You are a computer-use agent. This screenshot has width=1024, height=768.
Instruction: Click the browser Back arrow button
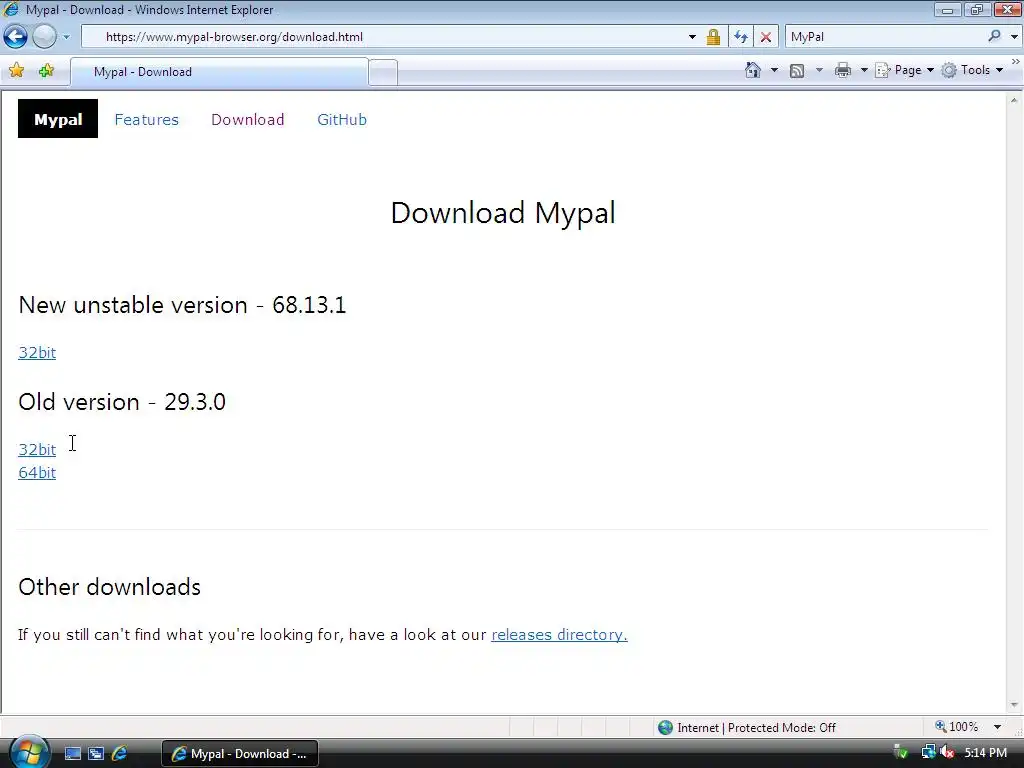pos(16,37)
